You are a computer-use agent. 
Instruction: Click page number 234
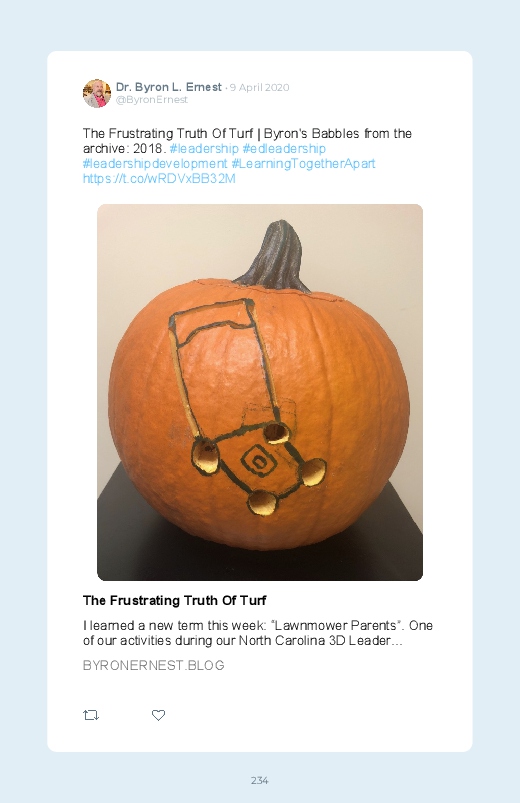[x=260, y=780]
